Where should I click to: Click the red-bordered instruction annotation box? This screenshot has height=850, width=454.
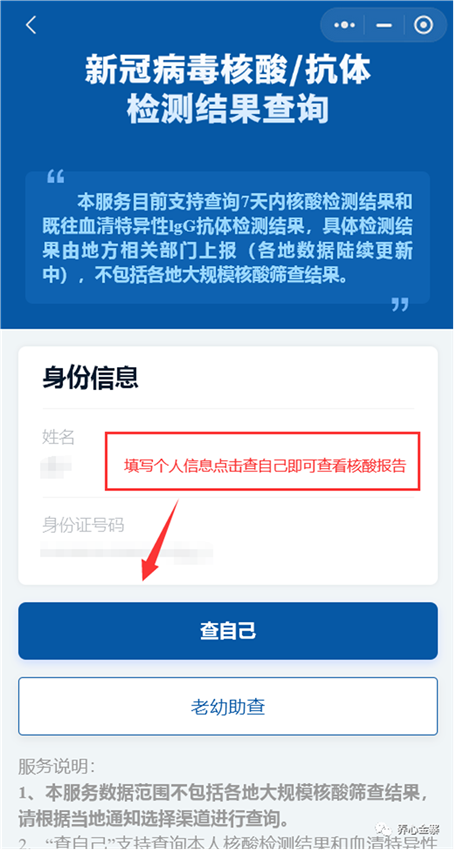pos(263,461)
